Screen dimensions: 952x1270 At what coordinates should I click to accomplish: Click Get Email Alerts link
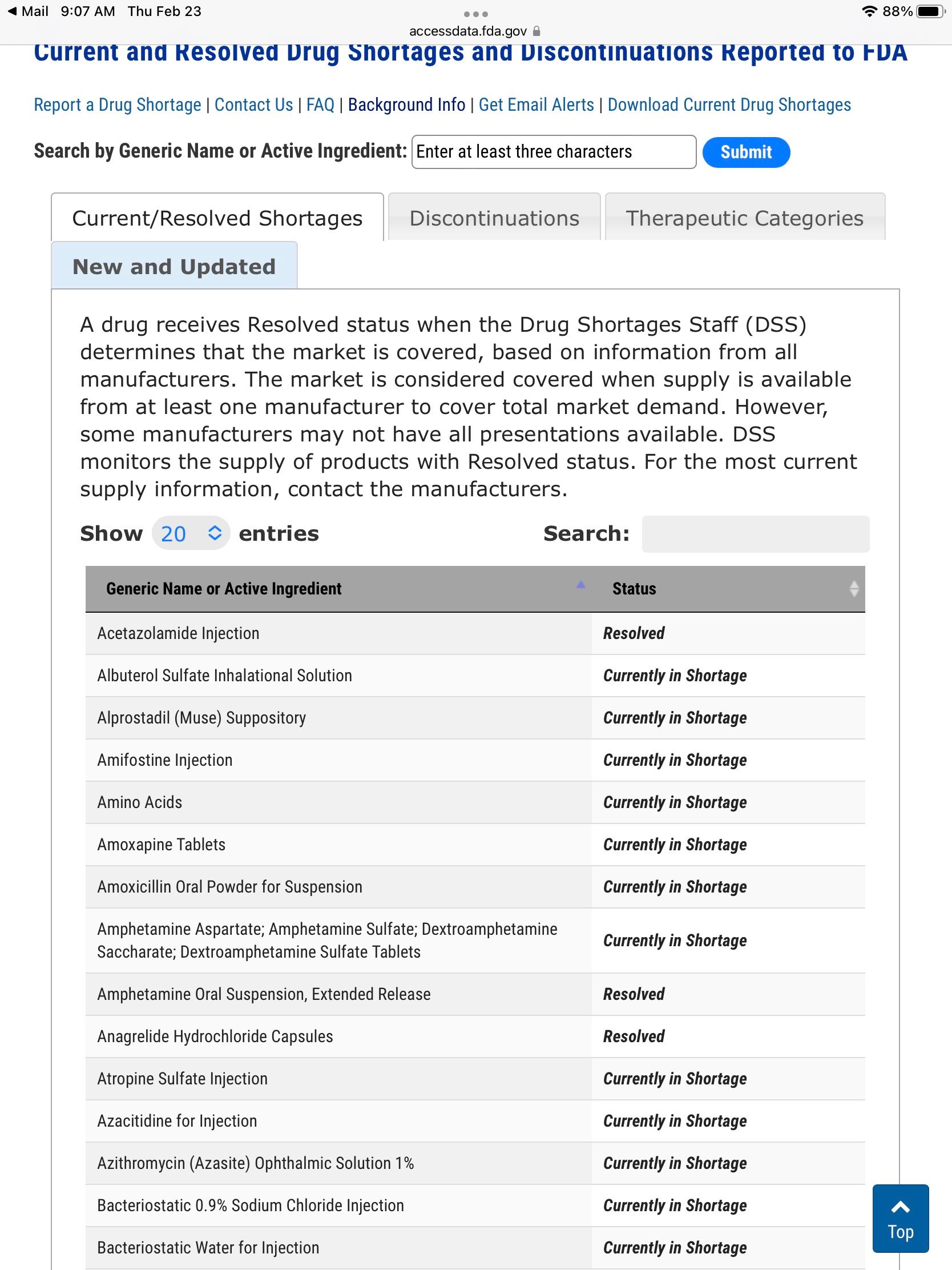coord(535,105)
